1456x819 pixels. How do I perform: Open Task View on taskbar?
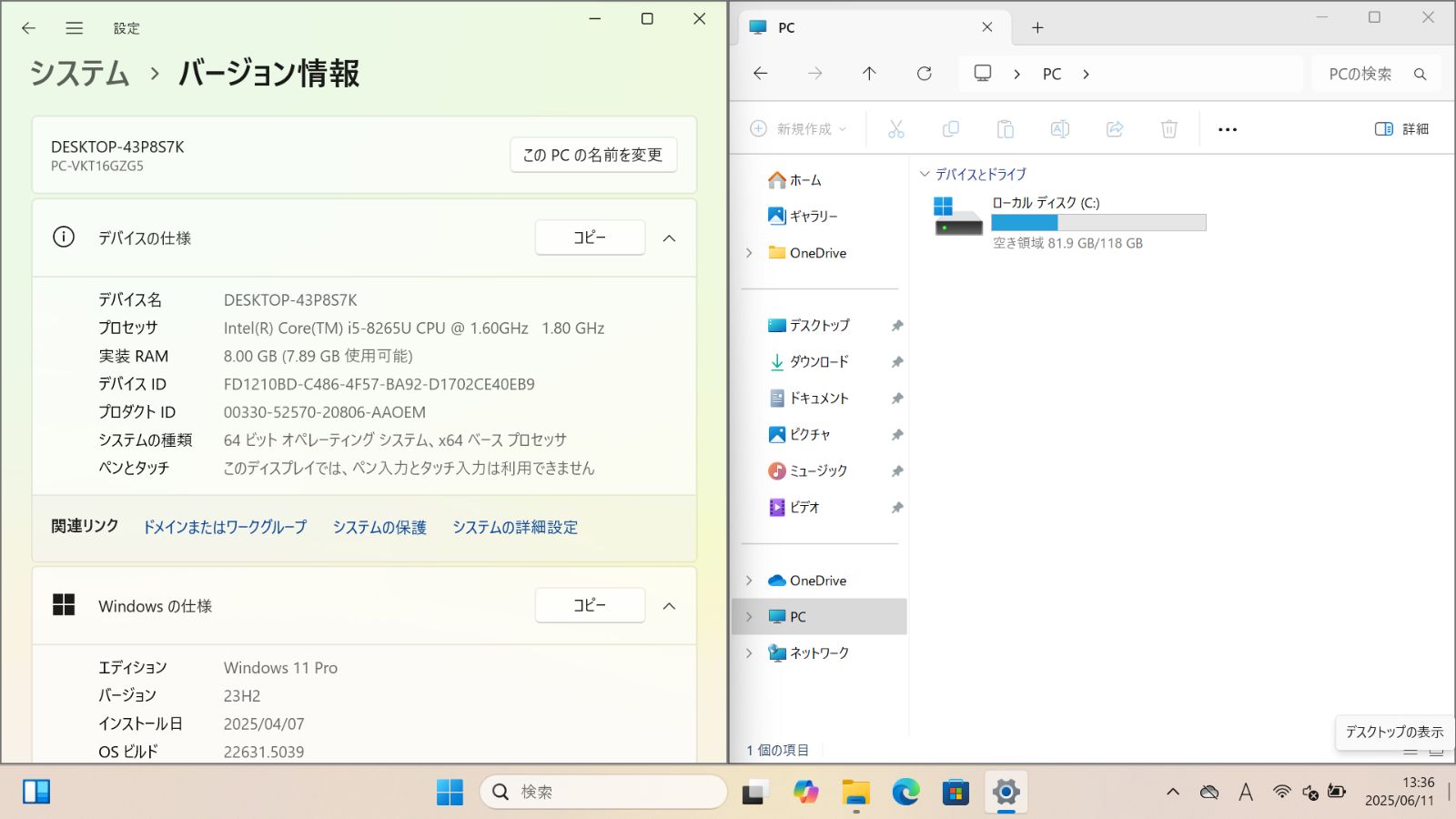754,792
